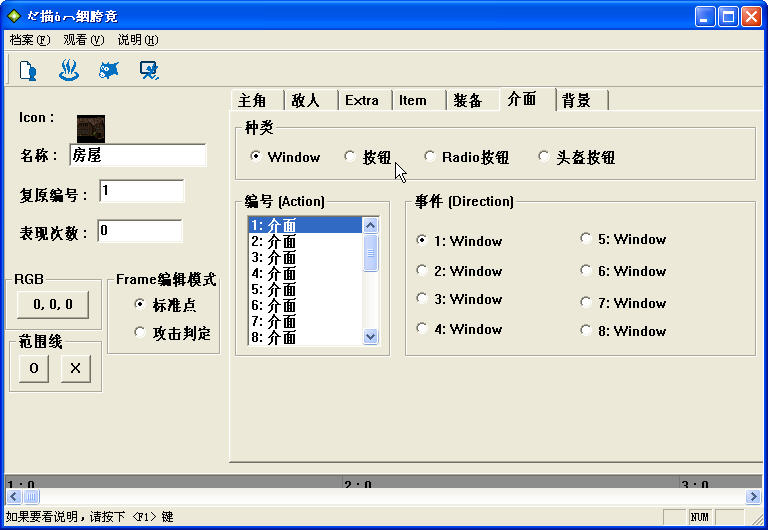Click the Action list scroll up arrow

(x=371, y=225)
